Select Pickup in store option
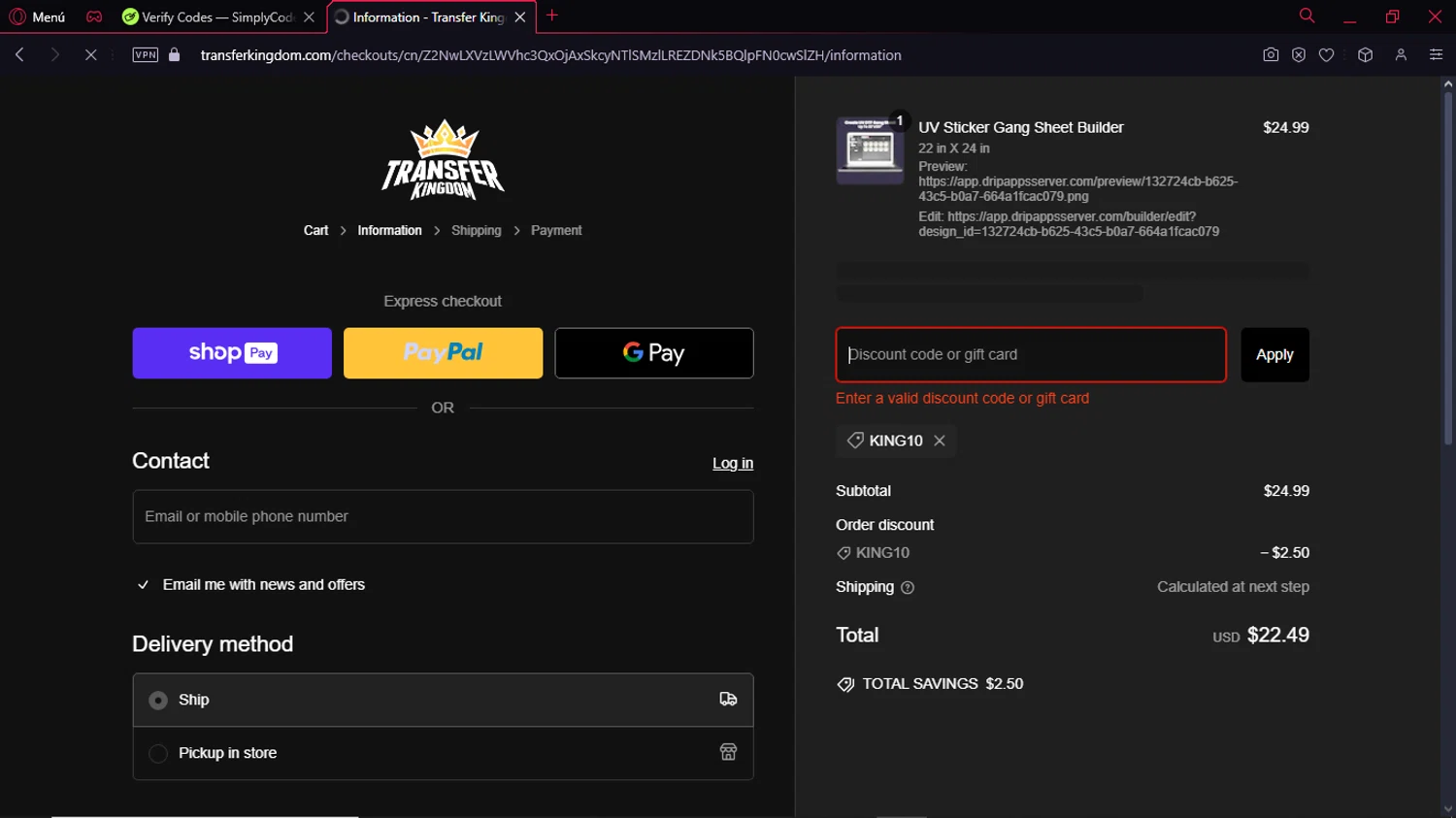 (158, 753)
